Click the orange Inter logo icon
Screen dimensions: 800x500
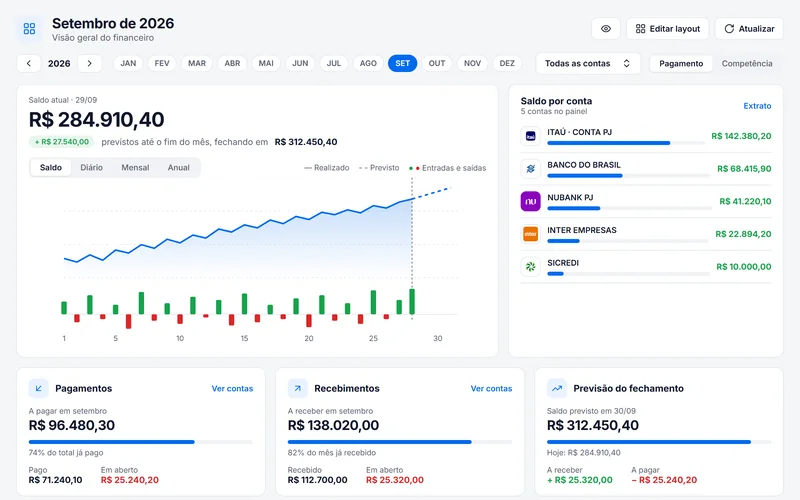point(531,234)
